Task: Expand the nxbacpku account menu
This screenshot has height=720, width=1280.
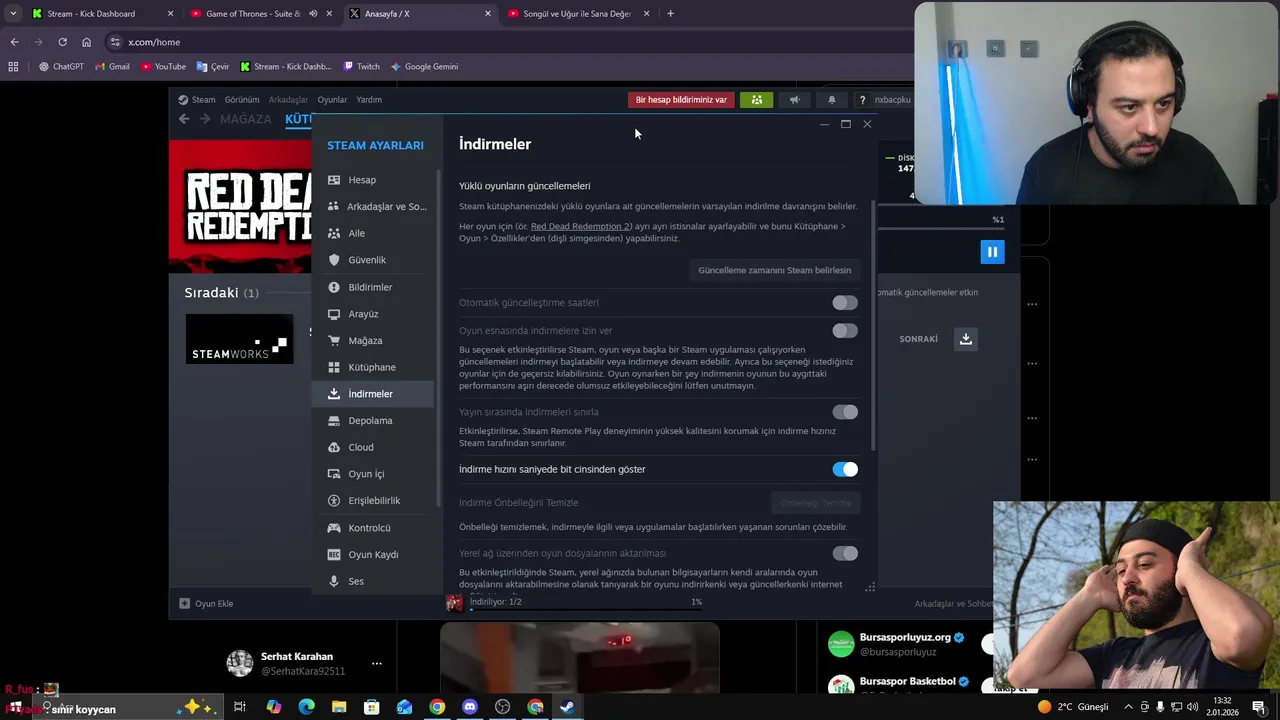Action: click(892, 100)
